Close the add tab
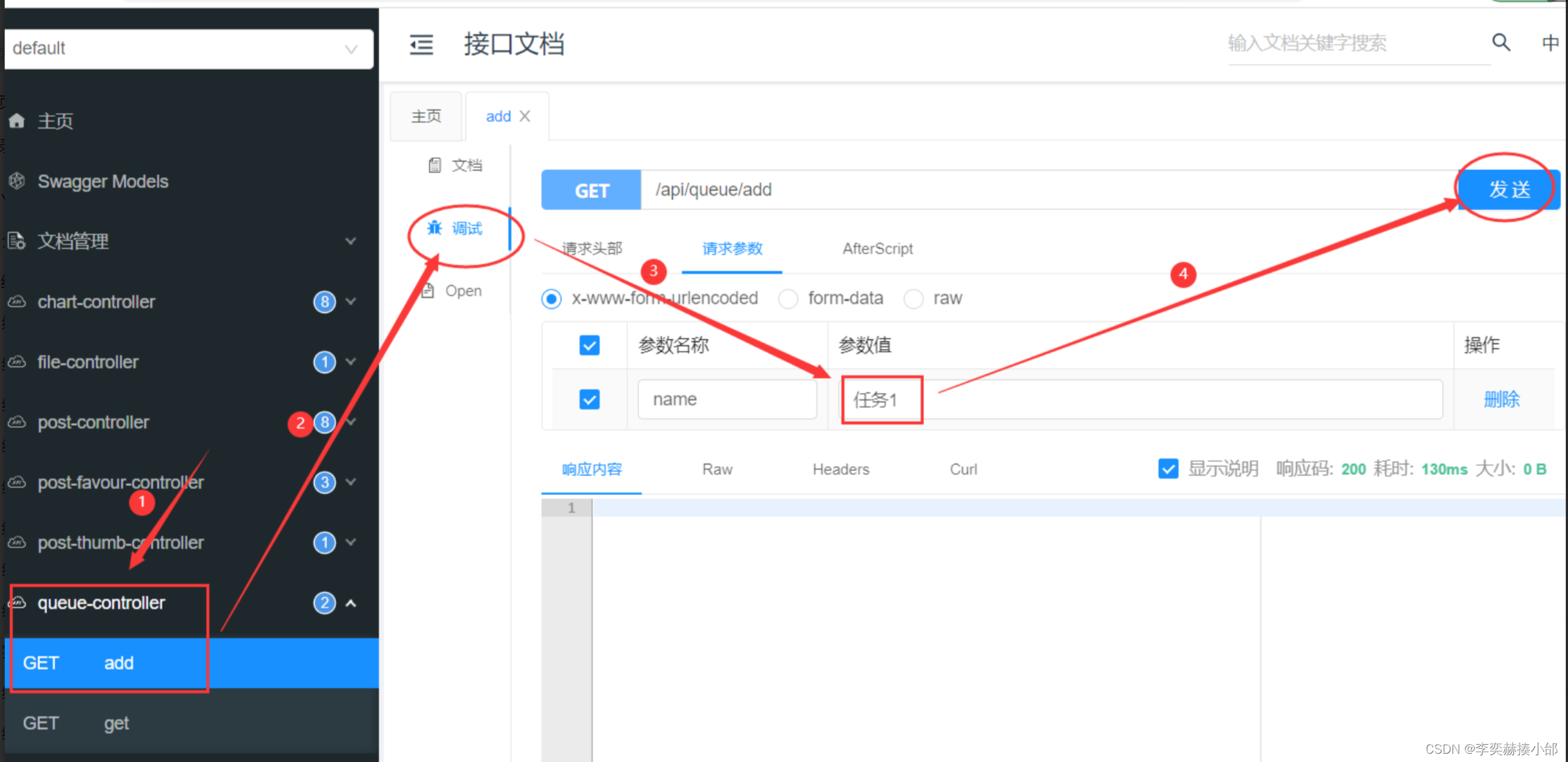1568x762 pixels. pos(525,116)
